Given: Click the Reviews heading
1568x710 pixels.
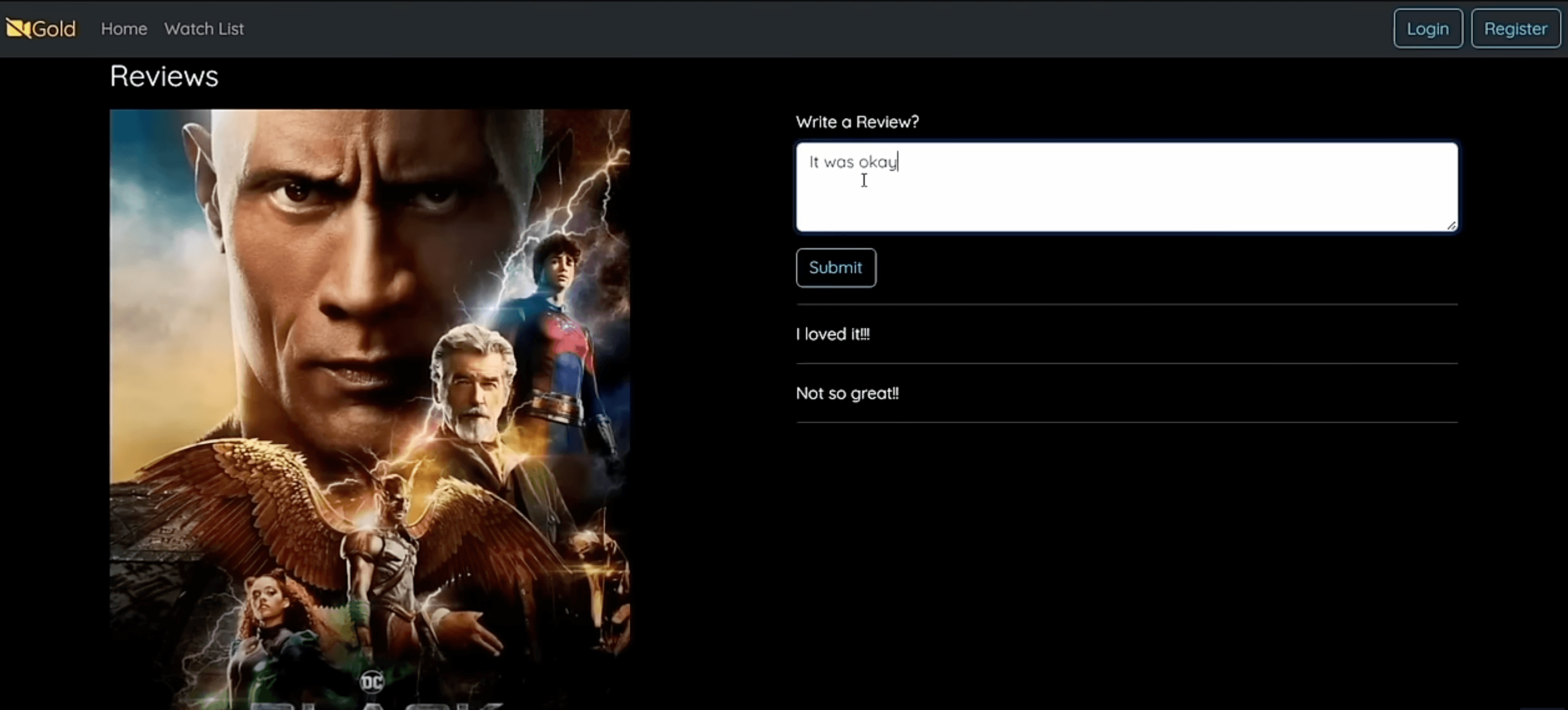Looking at the screenshot, I should tap(164, 77).
